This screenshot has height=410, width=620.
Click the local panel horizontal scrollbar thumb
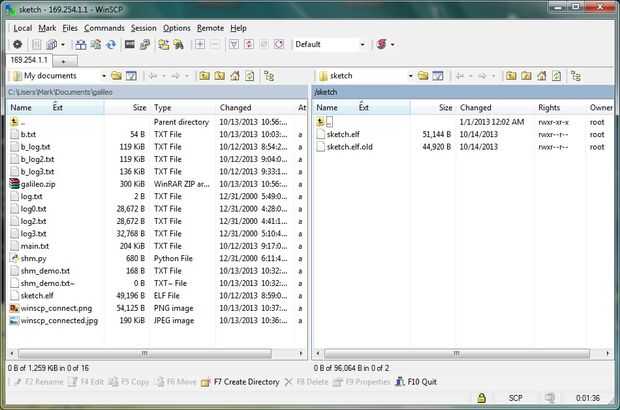(145, 353)
